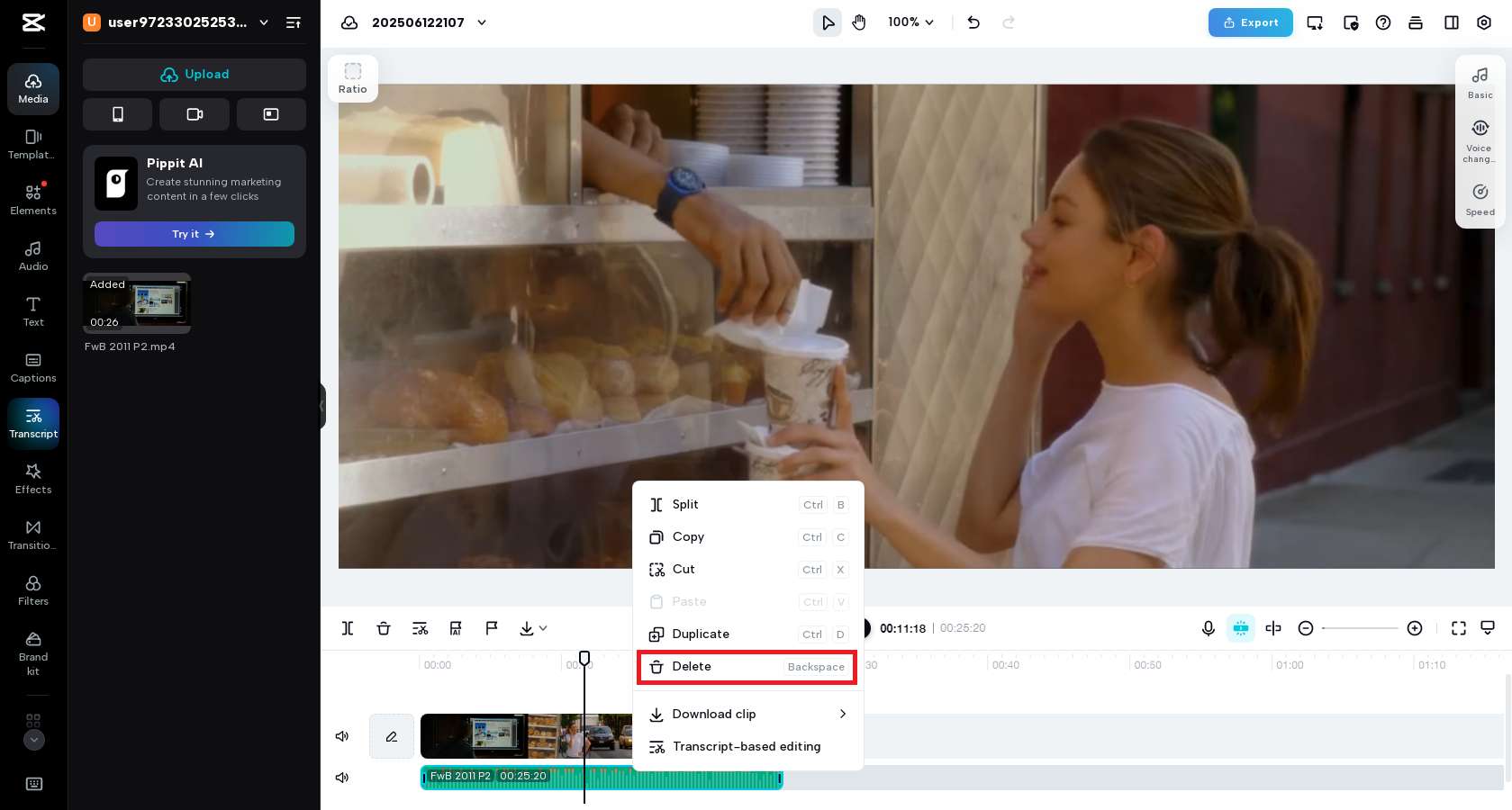The image size is (1512, 810).
Task: Record from phone using the phone icon
Action: [x=118, y=114]
